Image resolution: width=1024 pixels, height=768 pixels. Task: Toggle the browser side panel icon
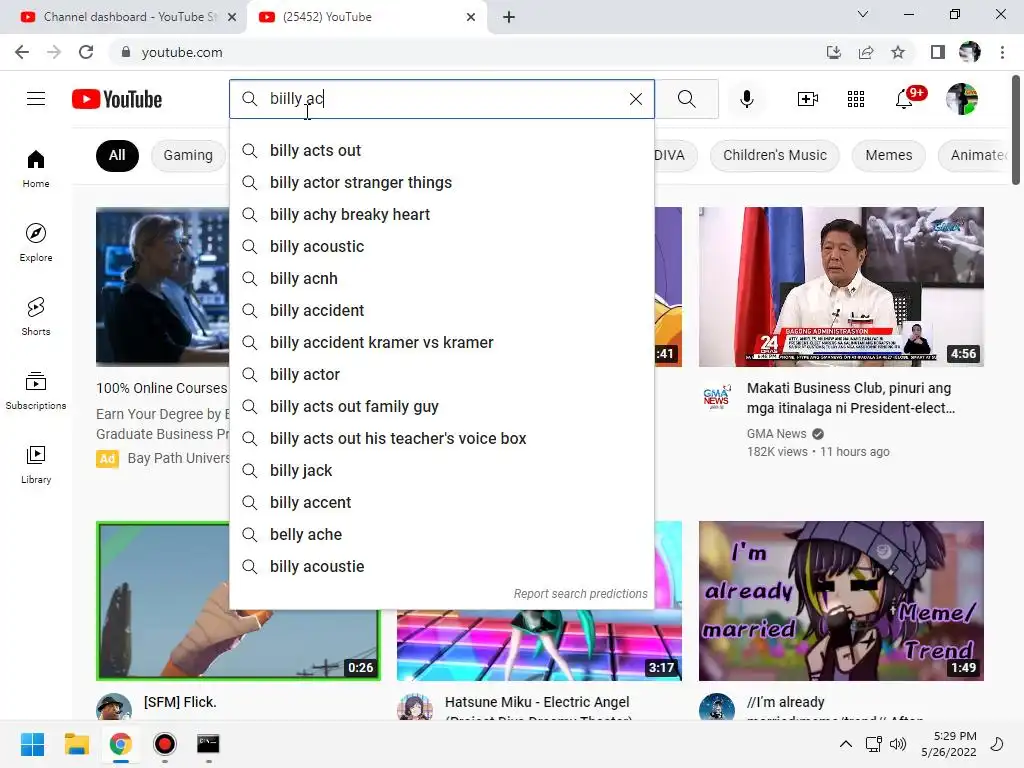click(938, 52)
